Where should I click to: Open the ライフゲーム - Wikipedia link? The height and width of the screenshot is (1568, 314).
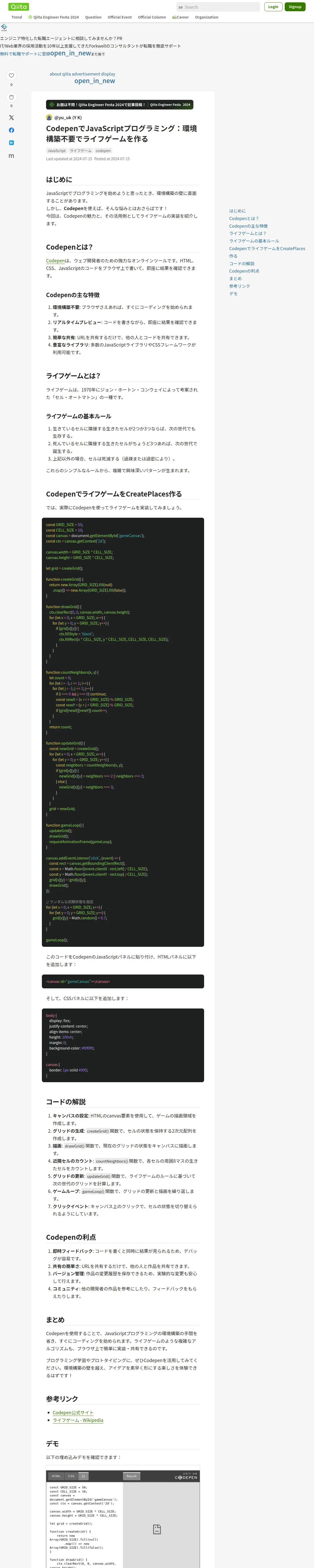click(x=78, y=1420)
